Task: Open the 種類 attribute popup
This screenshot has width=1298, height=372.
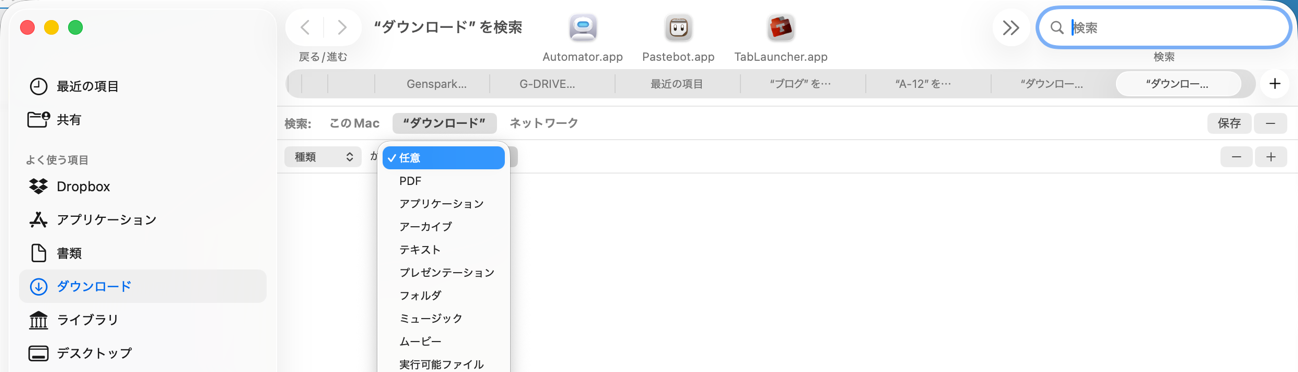Action: click(x=322, y=157)
